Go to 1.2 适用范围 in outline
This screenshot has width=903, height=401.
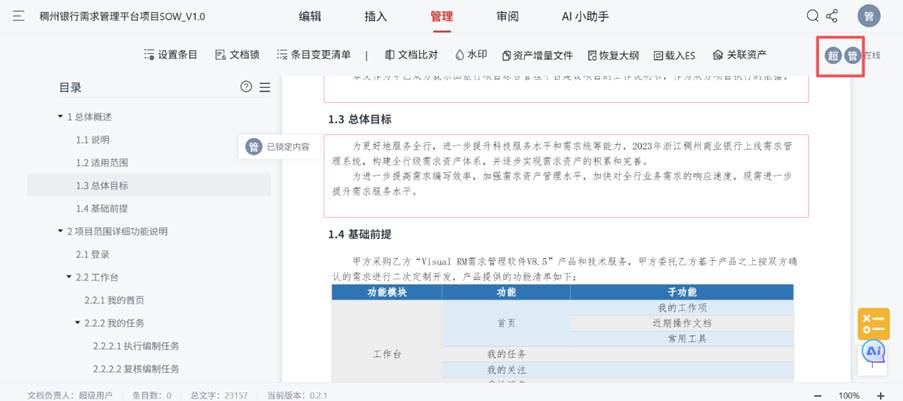point(102,162)
